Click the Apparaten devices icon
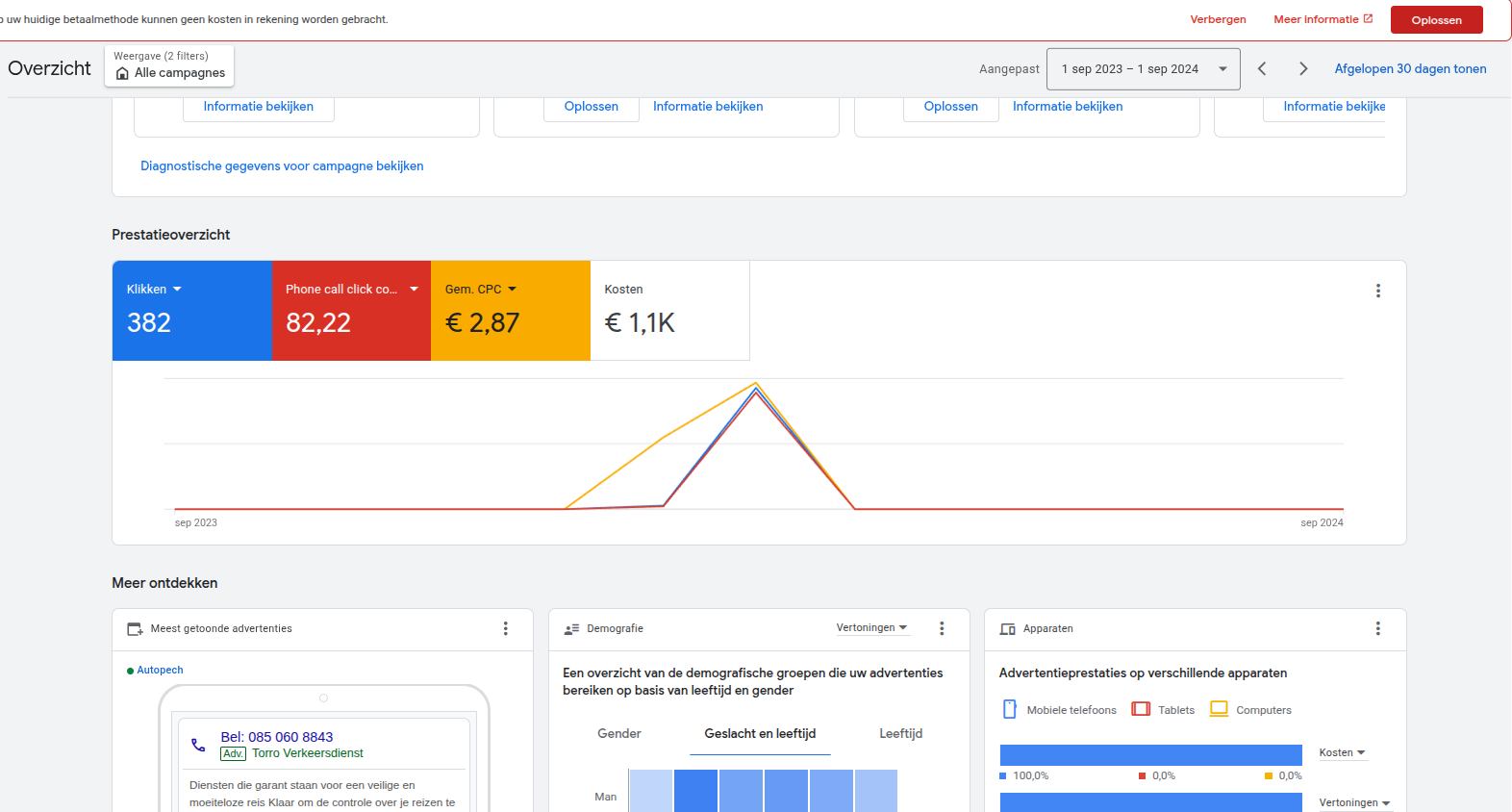The width and height of the screenshot is (1512, 812). tap(1008, 628)
